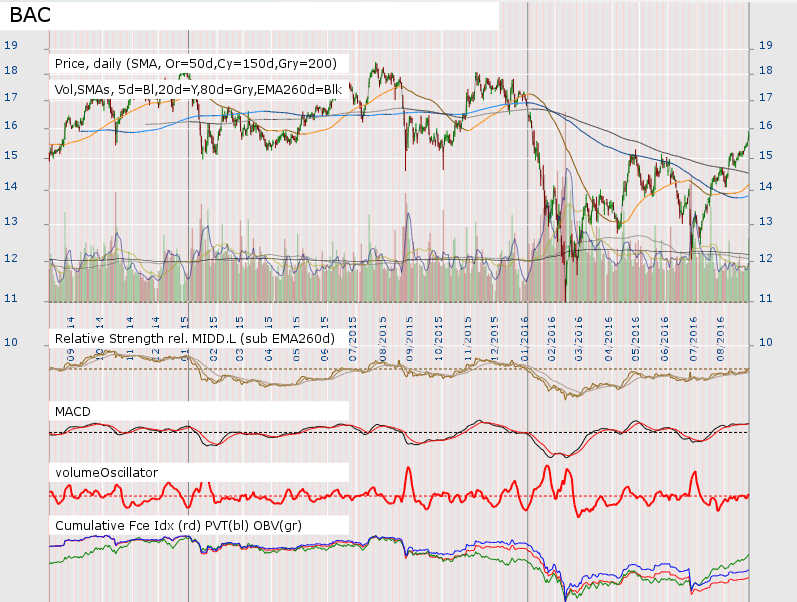The image size is (797, 602).
Task: Click the 01/2016 date axis label
Action: click(525, 339)
